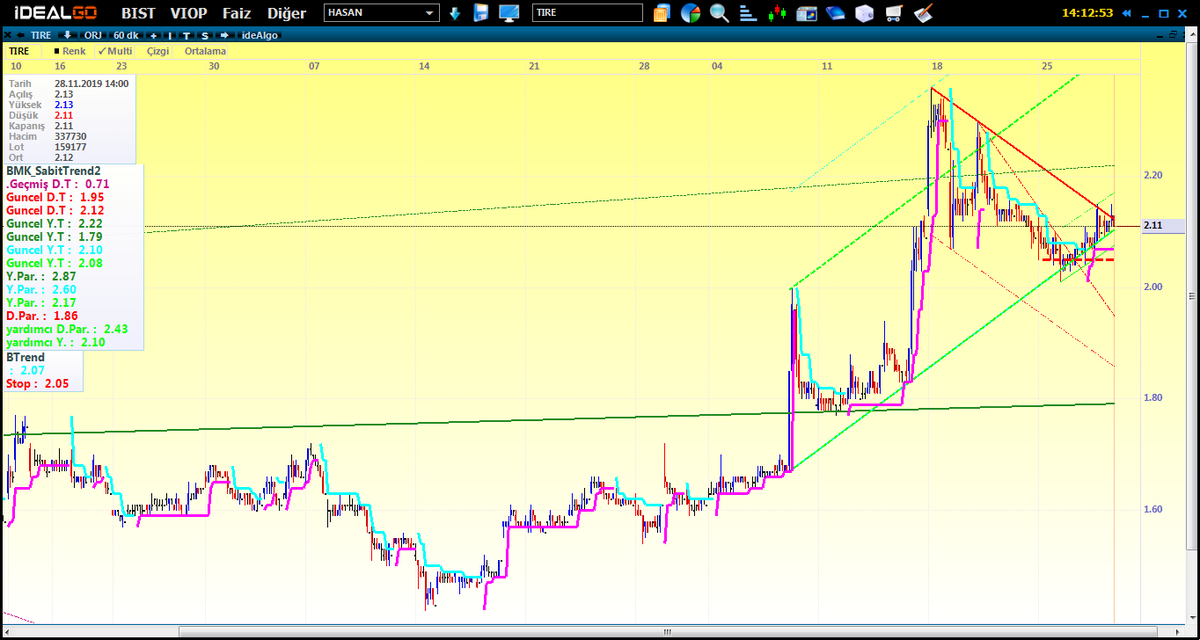The image size is (1200, 640).
Task: Open the blue book icon
Action: [836, 13]
